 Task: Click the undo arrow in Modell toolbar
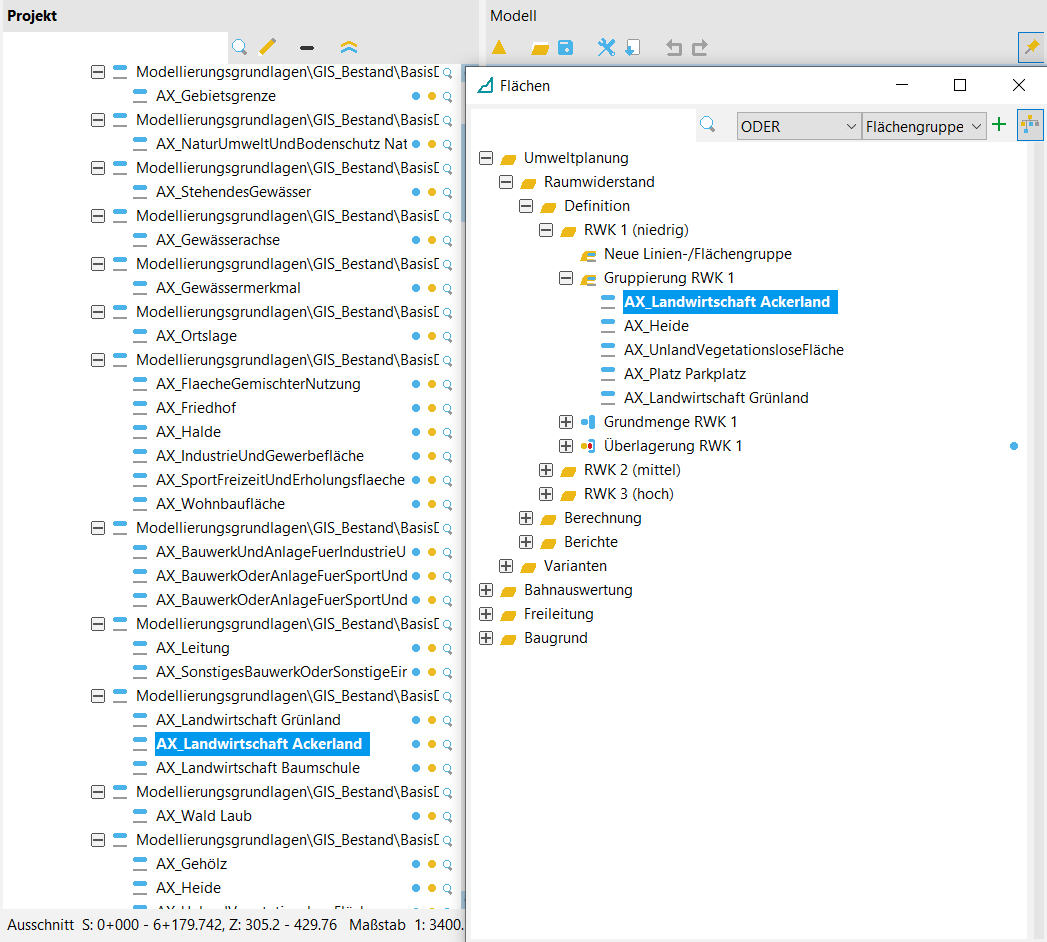tap(673, 47)
